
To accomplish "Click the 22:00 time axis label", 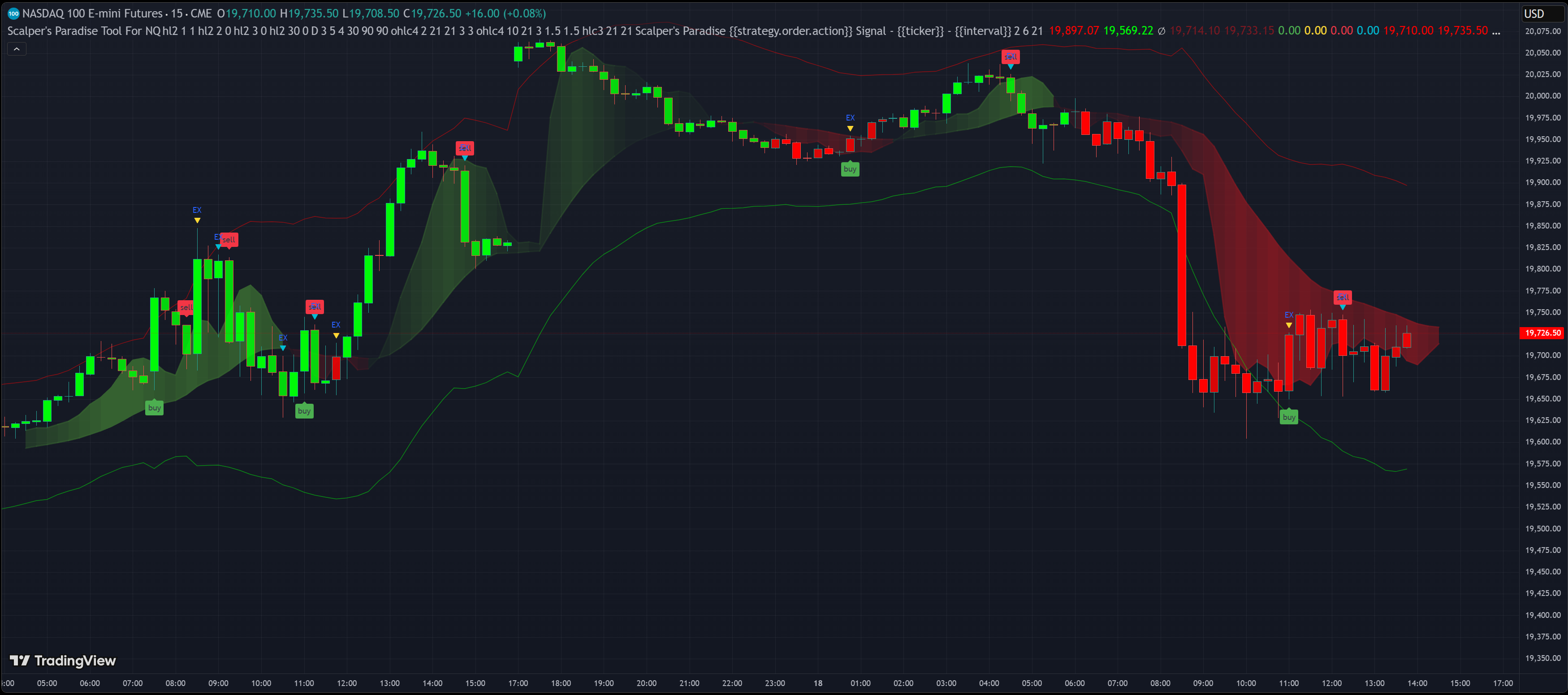I will tap(732, 683).
